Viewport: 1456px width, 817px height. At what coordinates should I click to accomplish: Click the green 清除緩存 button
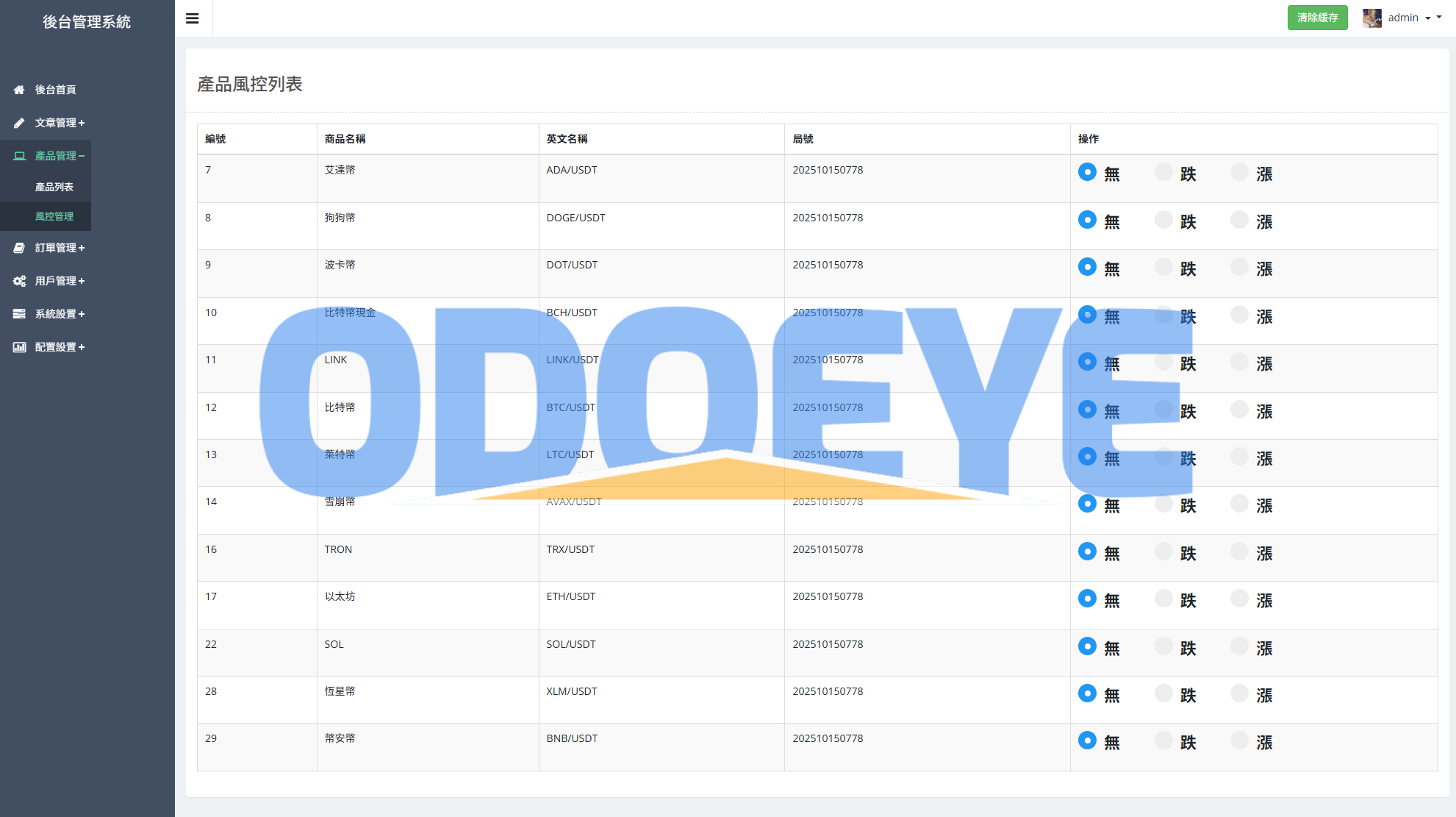pyautogui.click(x=1317, y=18)
